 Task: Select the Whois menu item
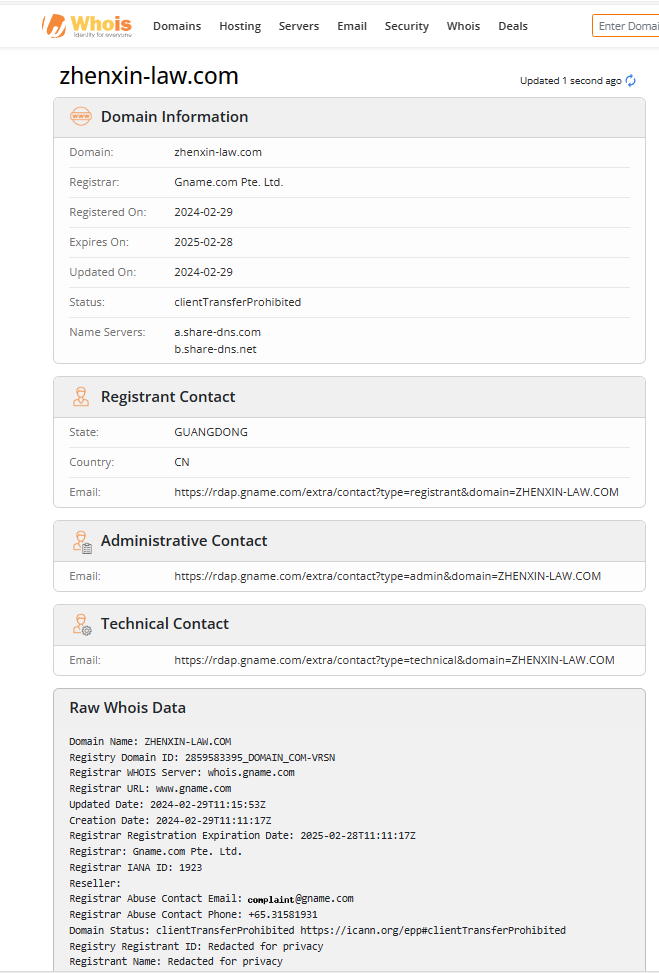[464, 26]
